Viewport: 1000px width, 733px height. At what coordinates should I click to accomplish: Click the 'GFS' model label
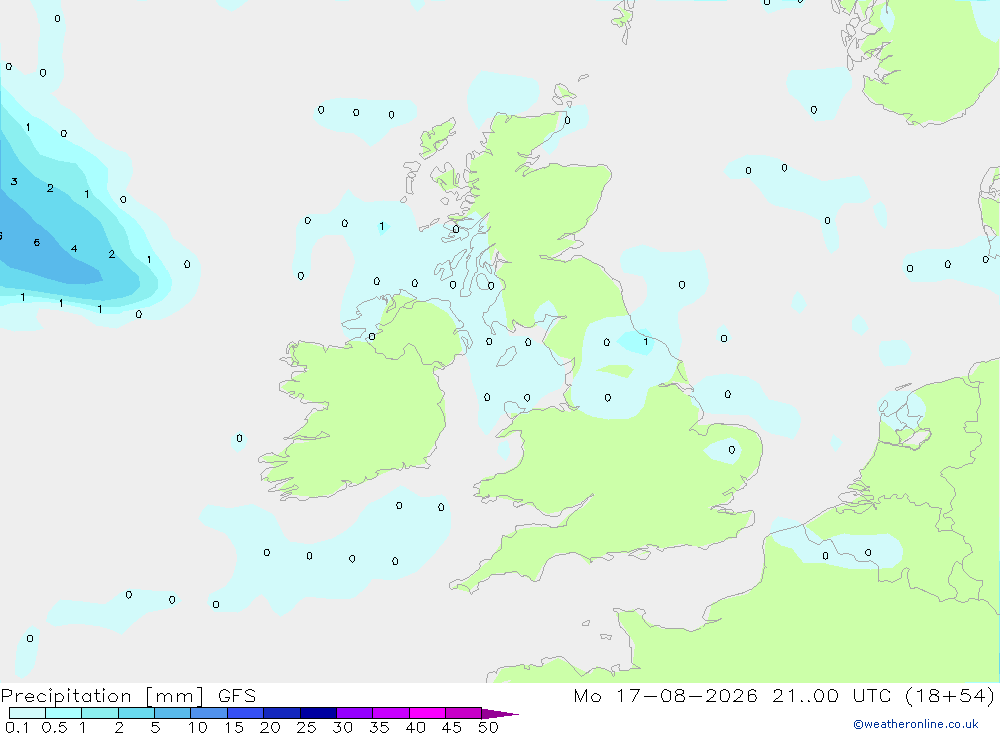pos(237,695)
